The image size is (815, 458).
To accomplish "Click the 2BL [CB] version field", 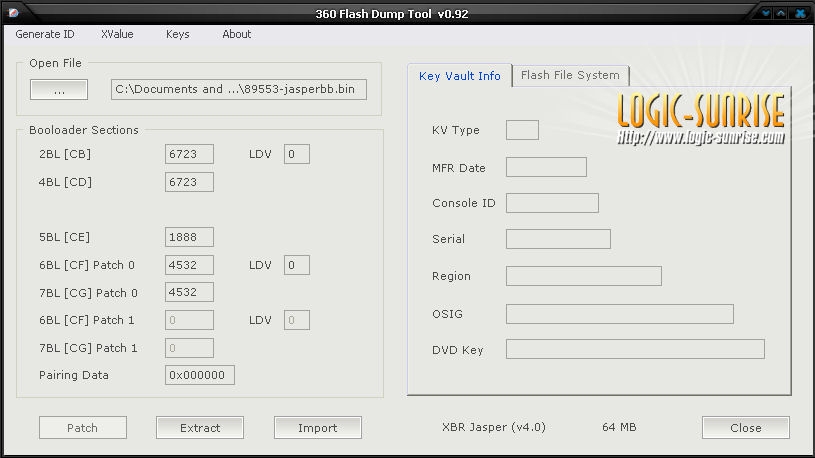I will (189, 154).
